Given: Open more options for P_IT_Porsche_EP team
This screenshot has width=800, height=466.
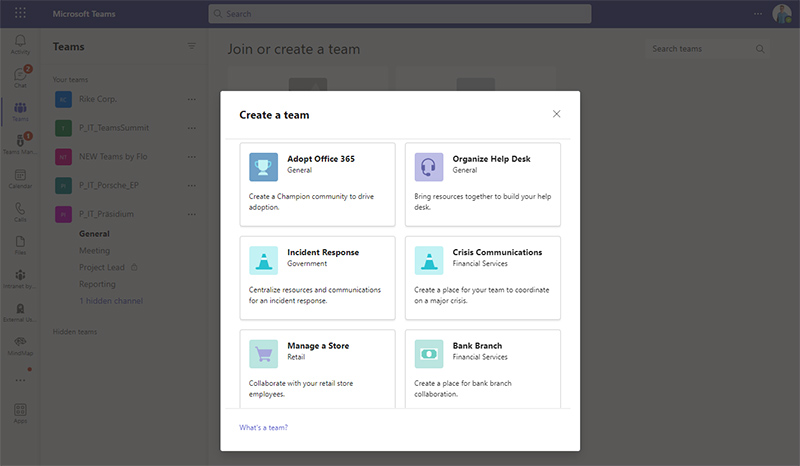Looking at the screenshot, I should pos(191,185).
